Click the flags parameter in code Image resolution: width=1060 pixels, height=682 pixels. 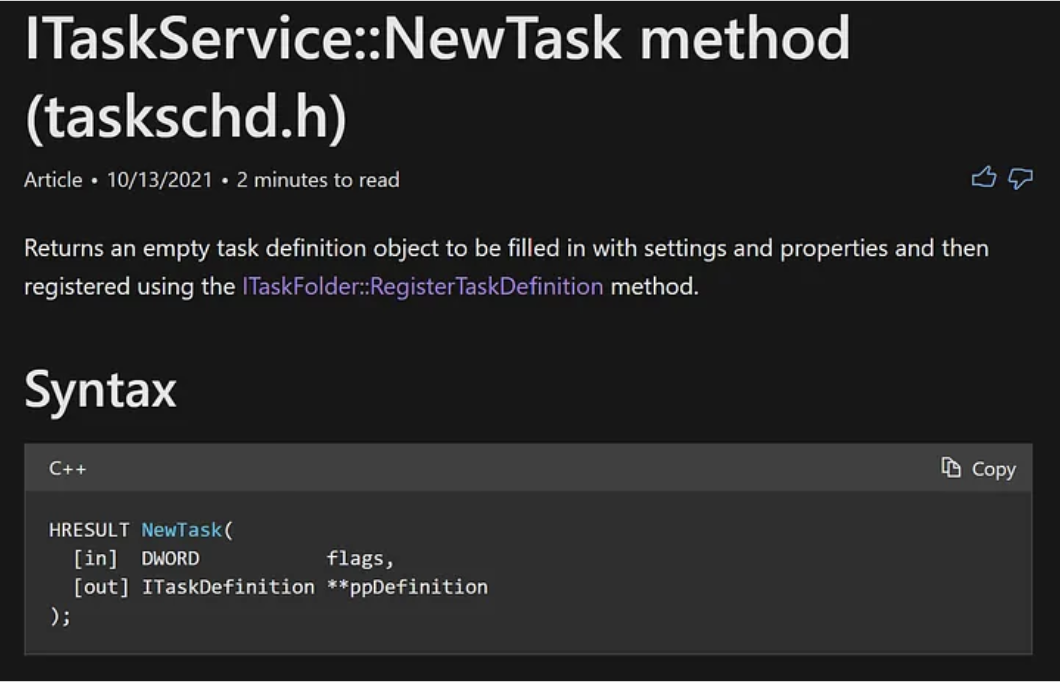coord(360,558)
